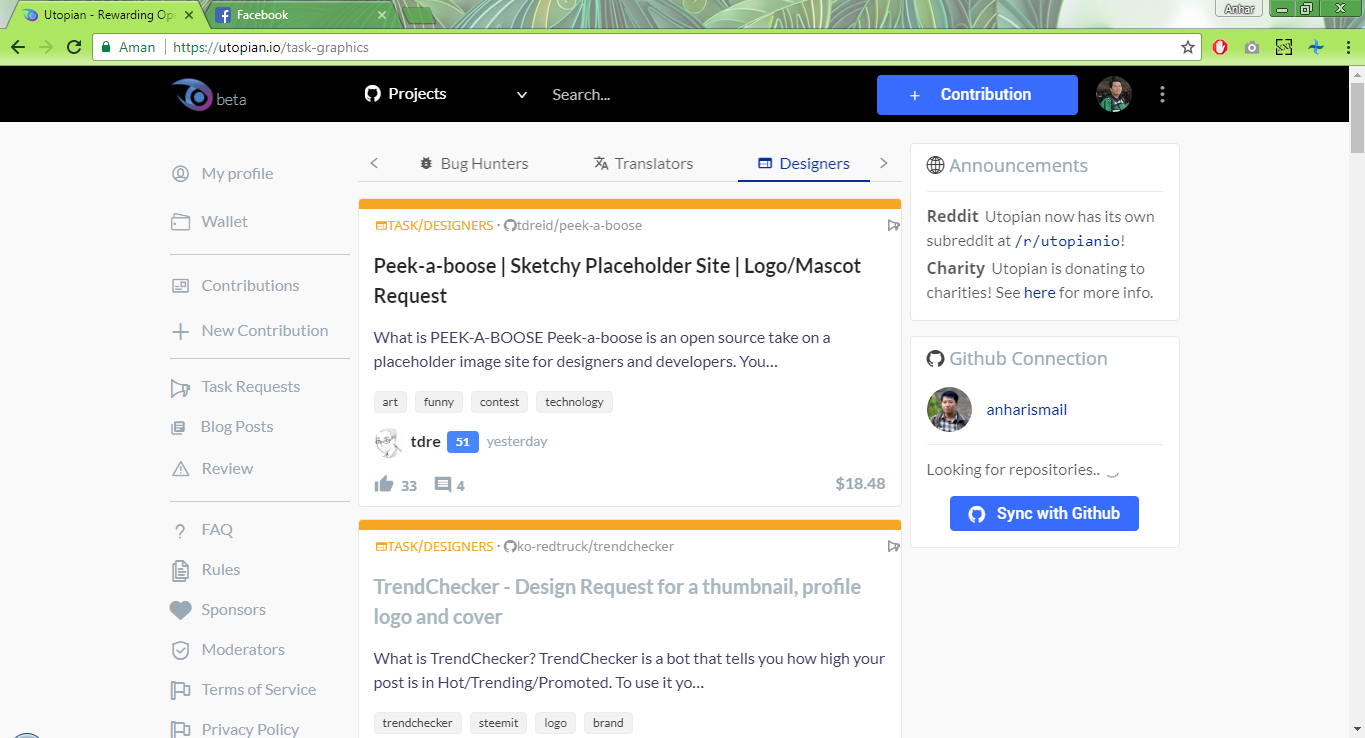This screenshot has height=738, width=1365.
Task: Click the FAQ question mark icon
Action: [x=180, y=531]
